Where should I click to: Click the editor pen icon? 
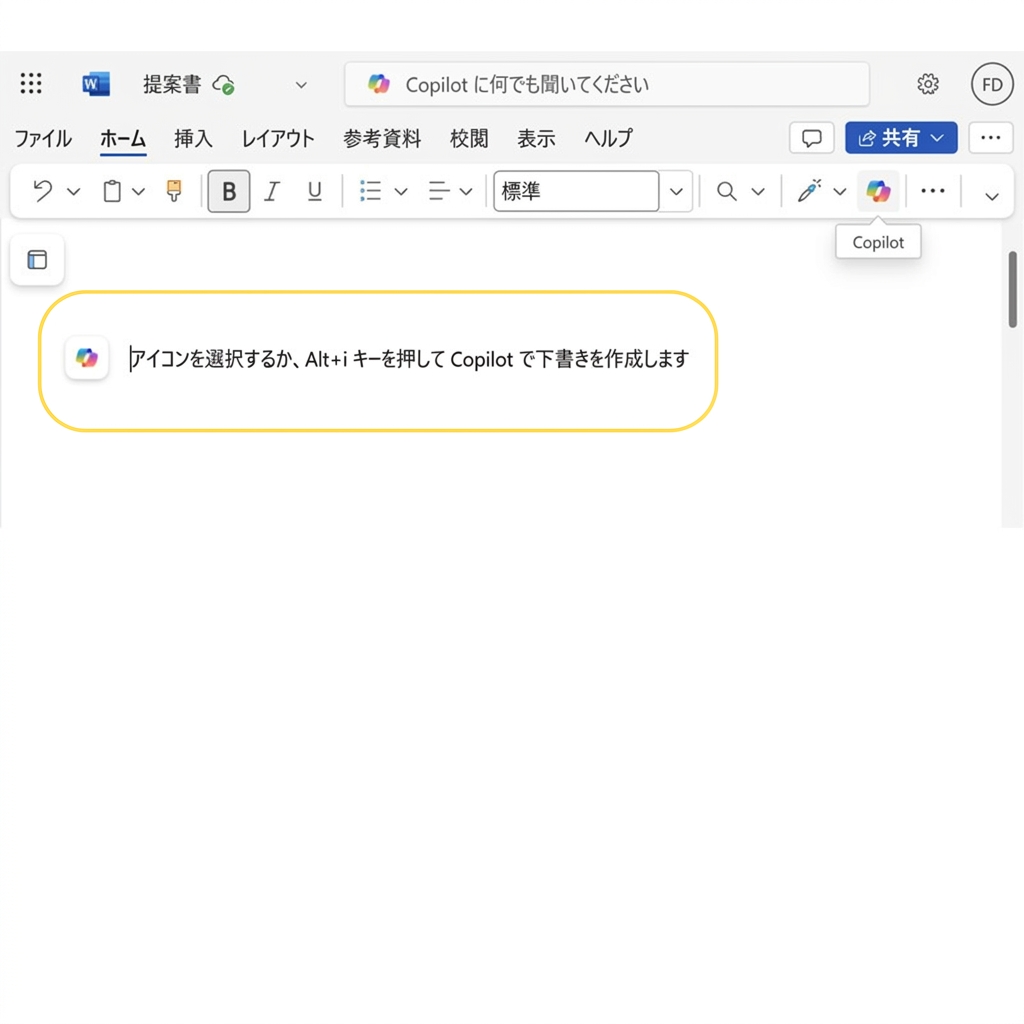pyautogui.click(x=809, y=191)
